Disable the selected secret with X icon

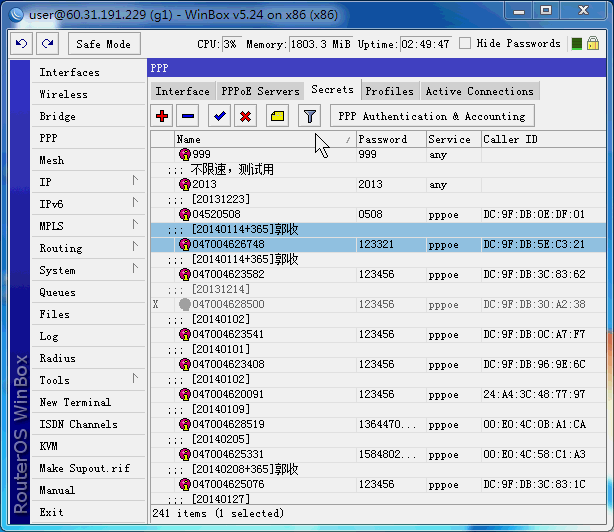tap(245, 116)
